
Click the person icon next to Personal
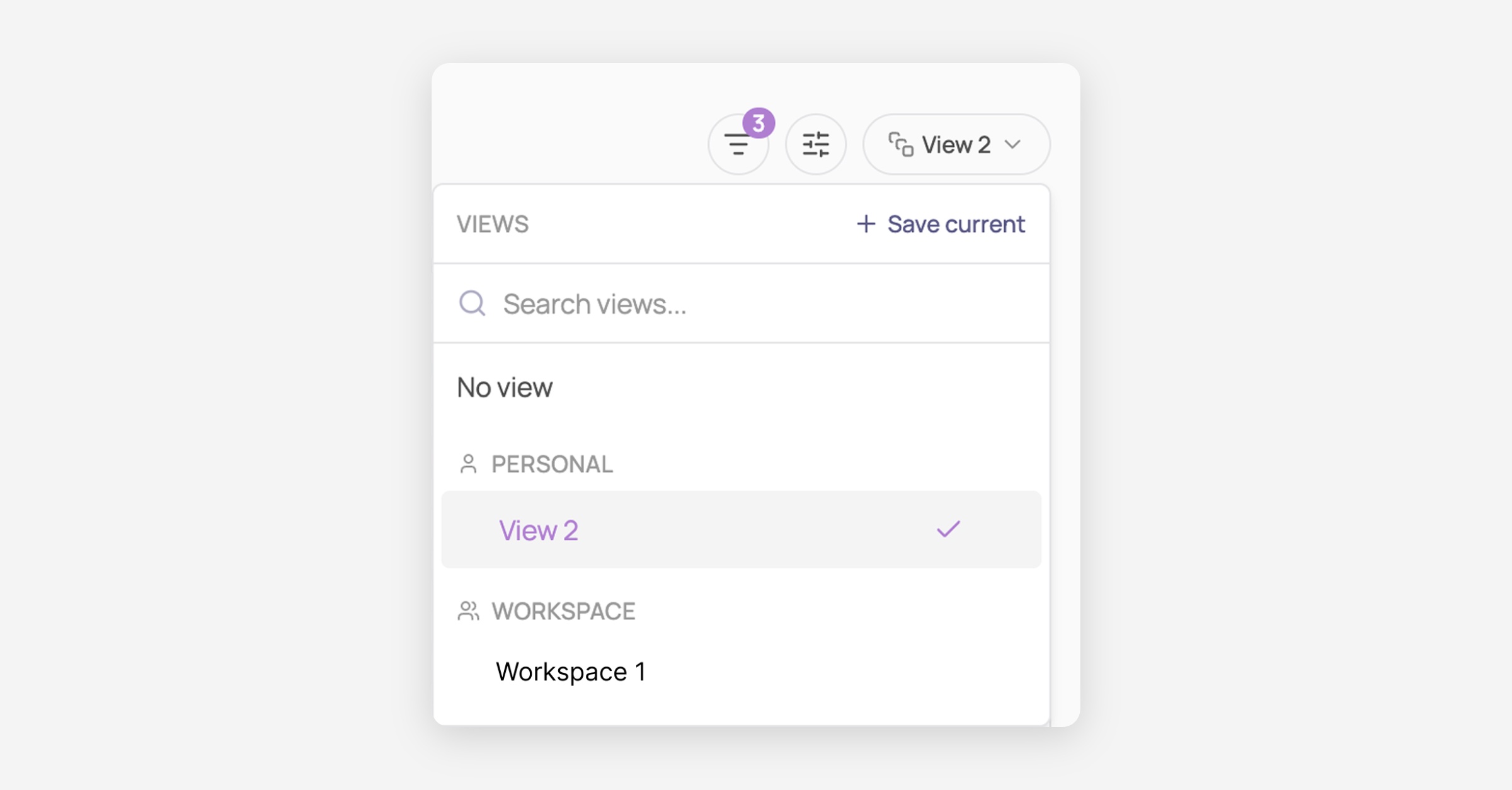point(468,464)
